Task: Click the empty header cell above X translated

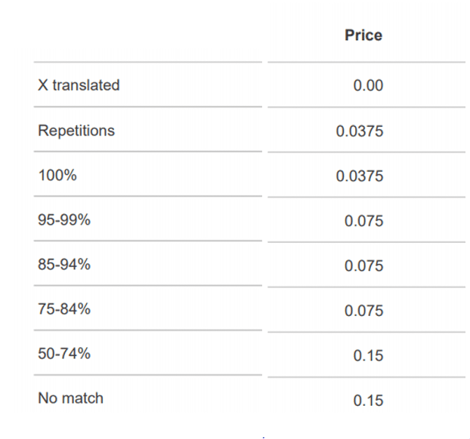Action: click(x=148, y=35)
